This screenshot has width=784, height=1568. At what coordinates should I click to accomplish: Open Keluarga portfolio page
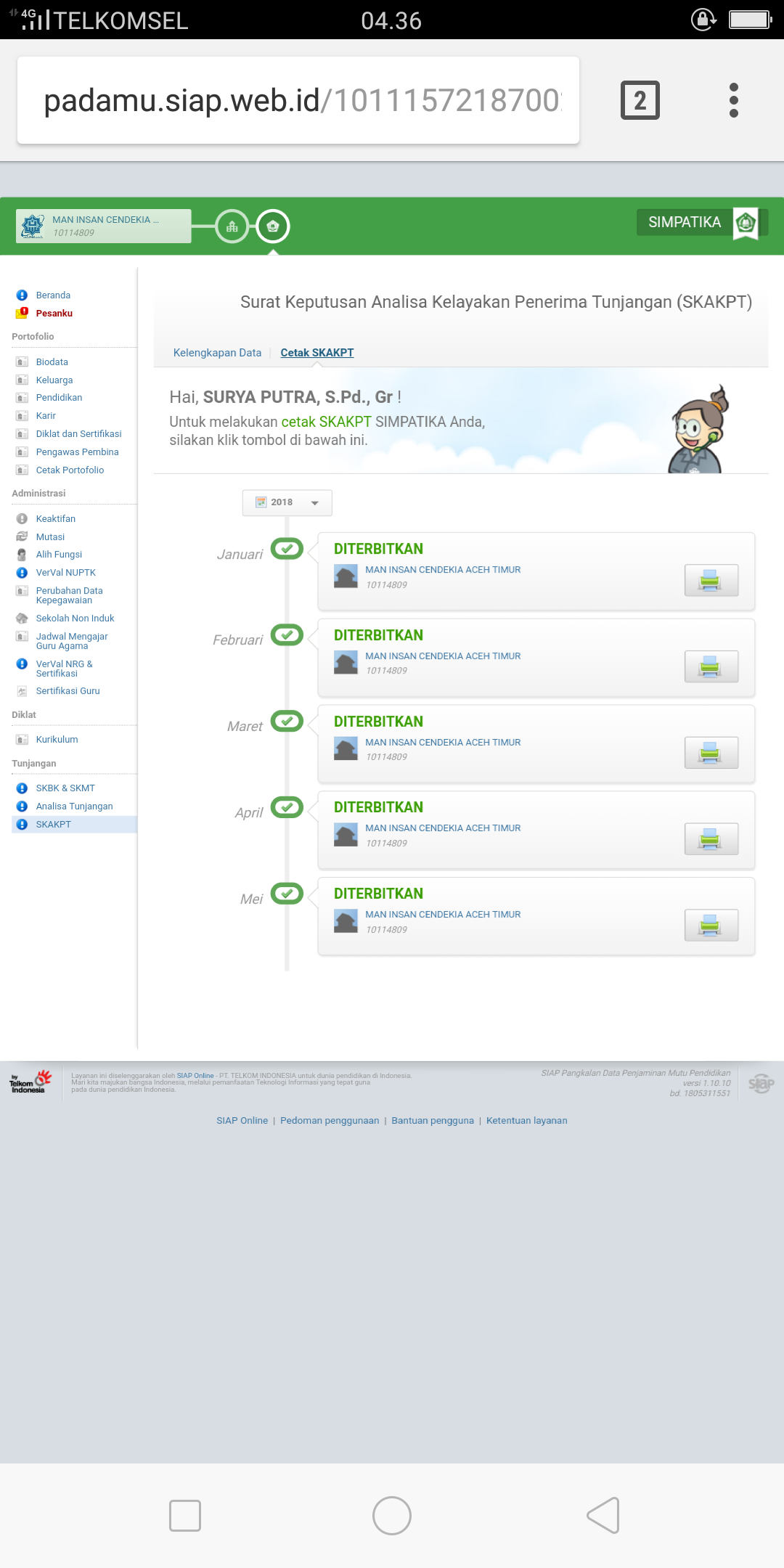tap(54, 380)
